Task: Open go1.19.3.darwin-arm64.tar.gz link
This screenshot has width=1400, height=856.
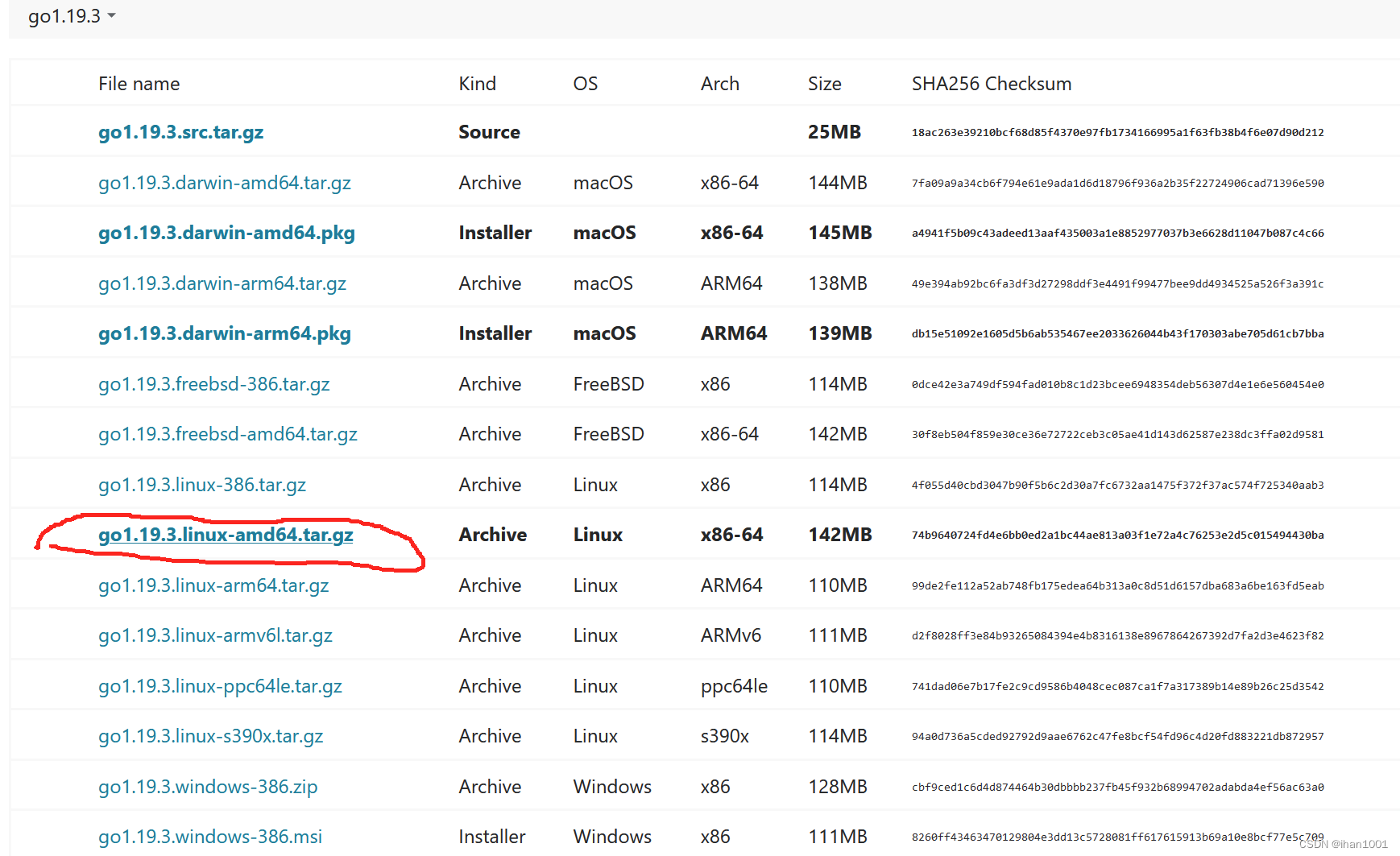Action: 222,283
